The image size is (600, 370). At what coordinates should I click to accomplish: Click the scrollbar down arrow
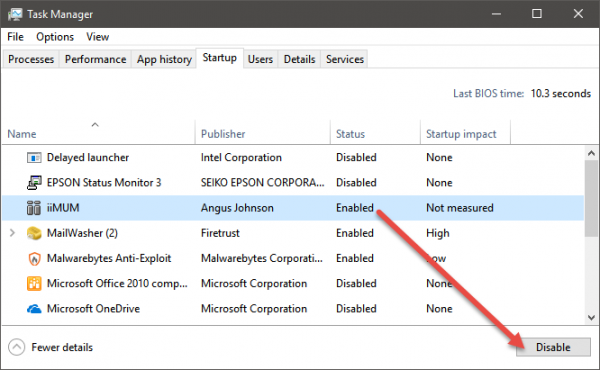pos(591,318)
